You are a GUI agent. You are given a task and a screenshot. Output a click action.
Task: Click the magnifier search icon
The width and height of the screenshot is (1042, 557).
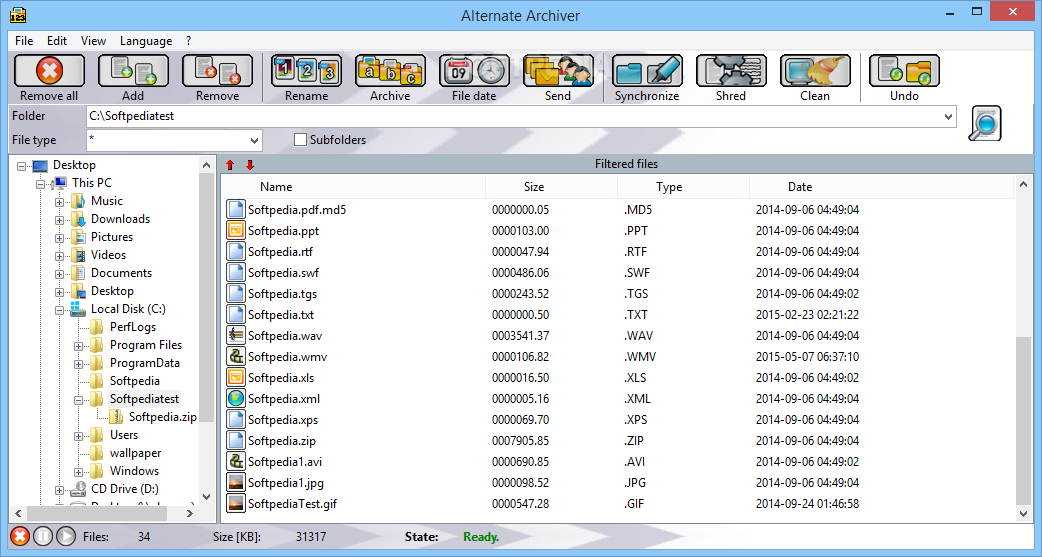coord(985,124)
